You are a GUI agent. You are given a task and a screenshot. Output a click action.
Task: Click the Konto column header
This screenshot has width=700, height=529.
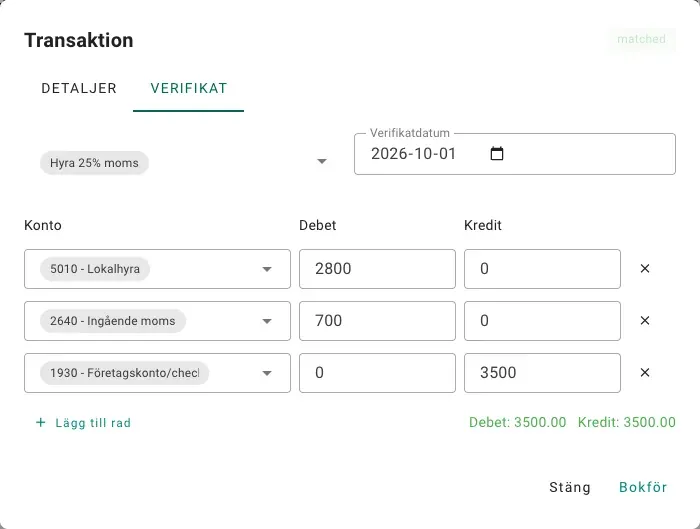coord(43,225)
